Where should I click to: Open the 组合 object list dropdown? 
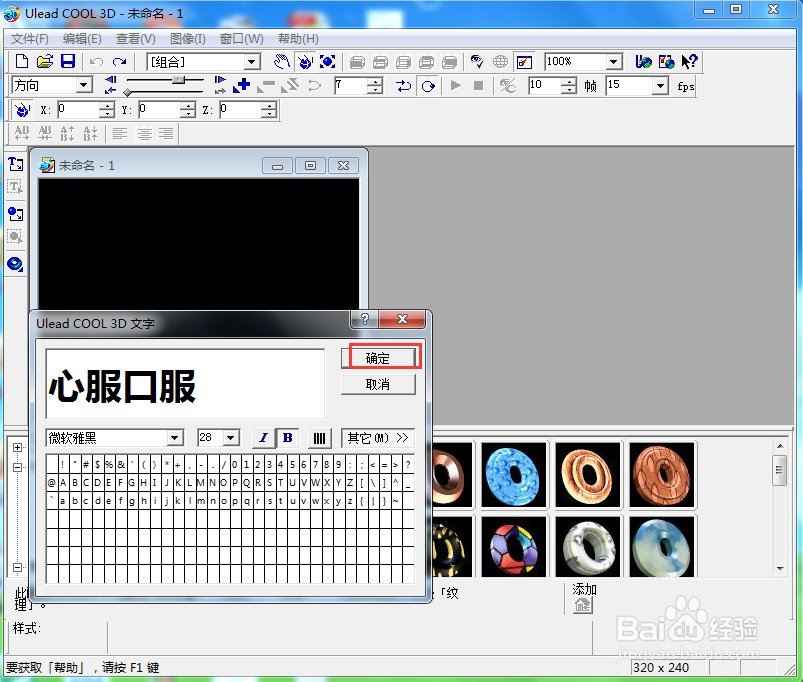251,62
